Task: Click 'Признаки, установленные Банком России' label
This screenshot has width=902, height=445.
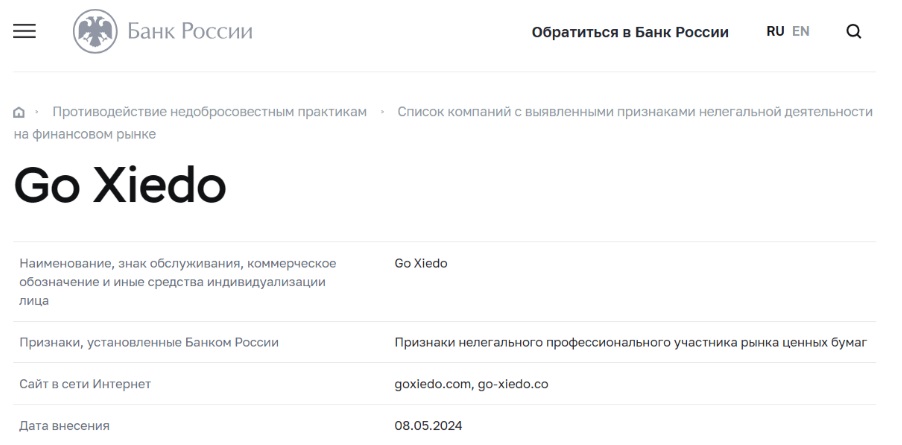Action: click(149, 343)
